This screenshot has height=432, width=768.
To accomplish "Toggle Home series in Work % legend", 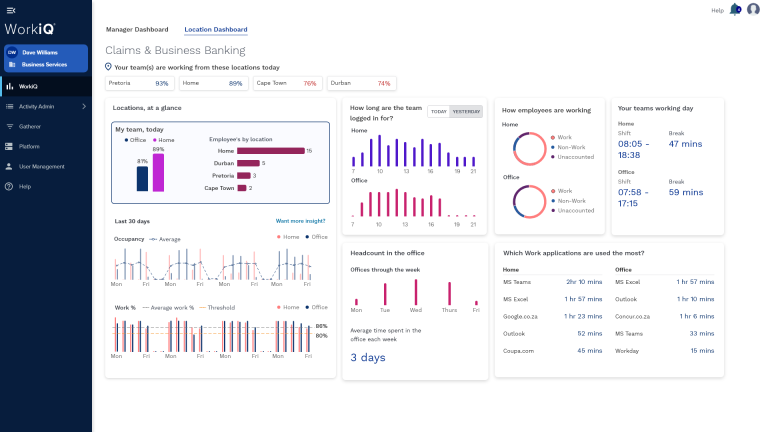I will [288, 308].
